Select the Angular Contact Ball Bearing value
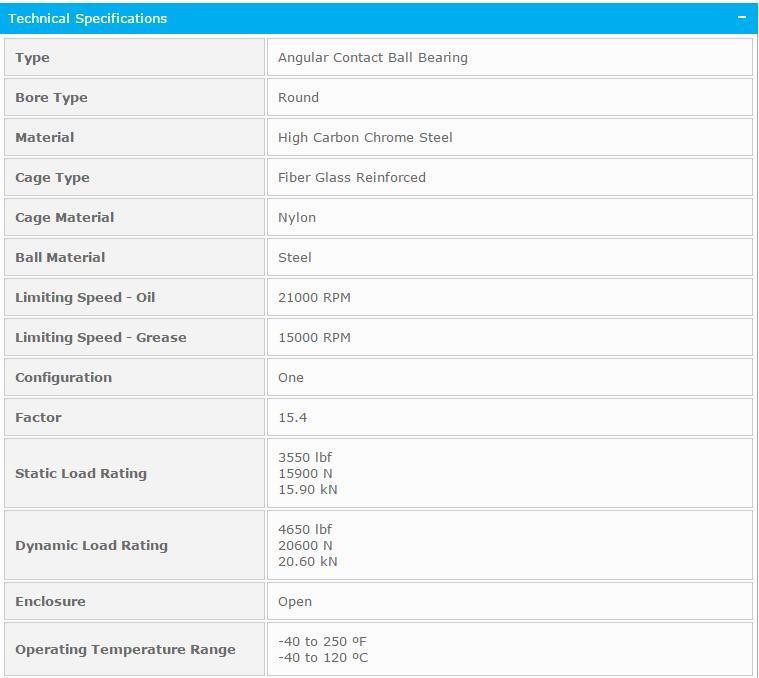 [x=372, y=57]
